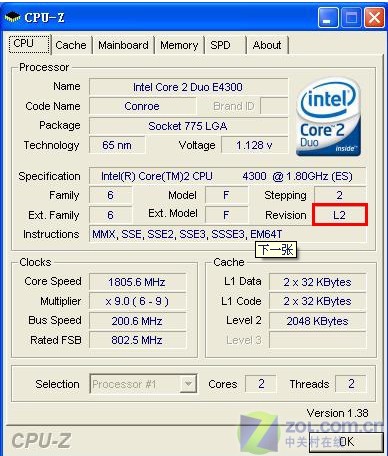Click the Ext. Family value field
The height and width of the screenshot is (456, 388).
point(110,215)
